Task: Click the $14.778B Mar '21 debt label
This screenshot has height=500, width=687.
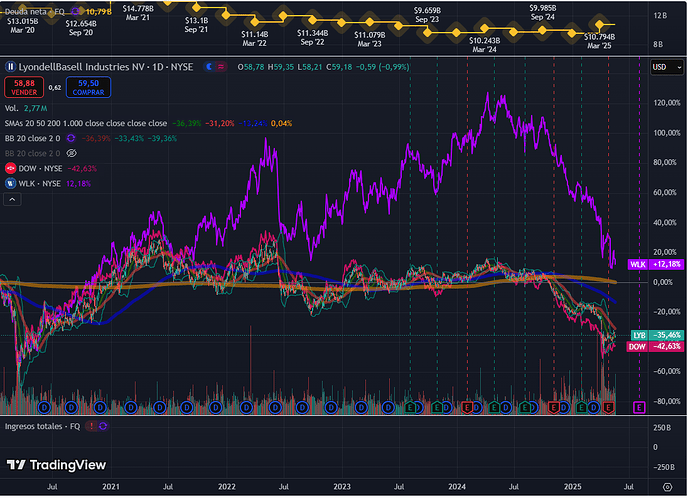Action: click(138, 13)
